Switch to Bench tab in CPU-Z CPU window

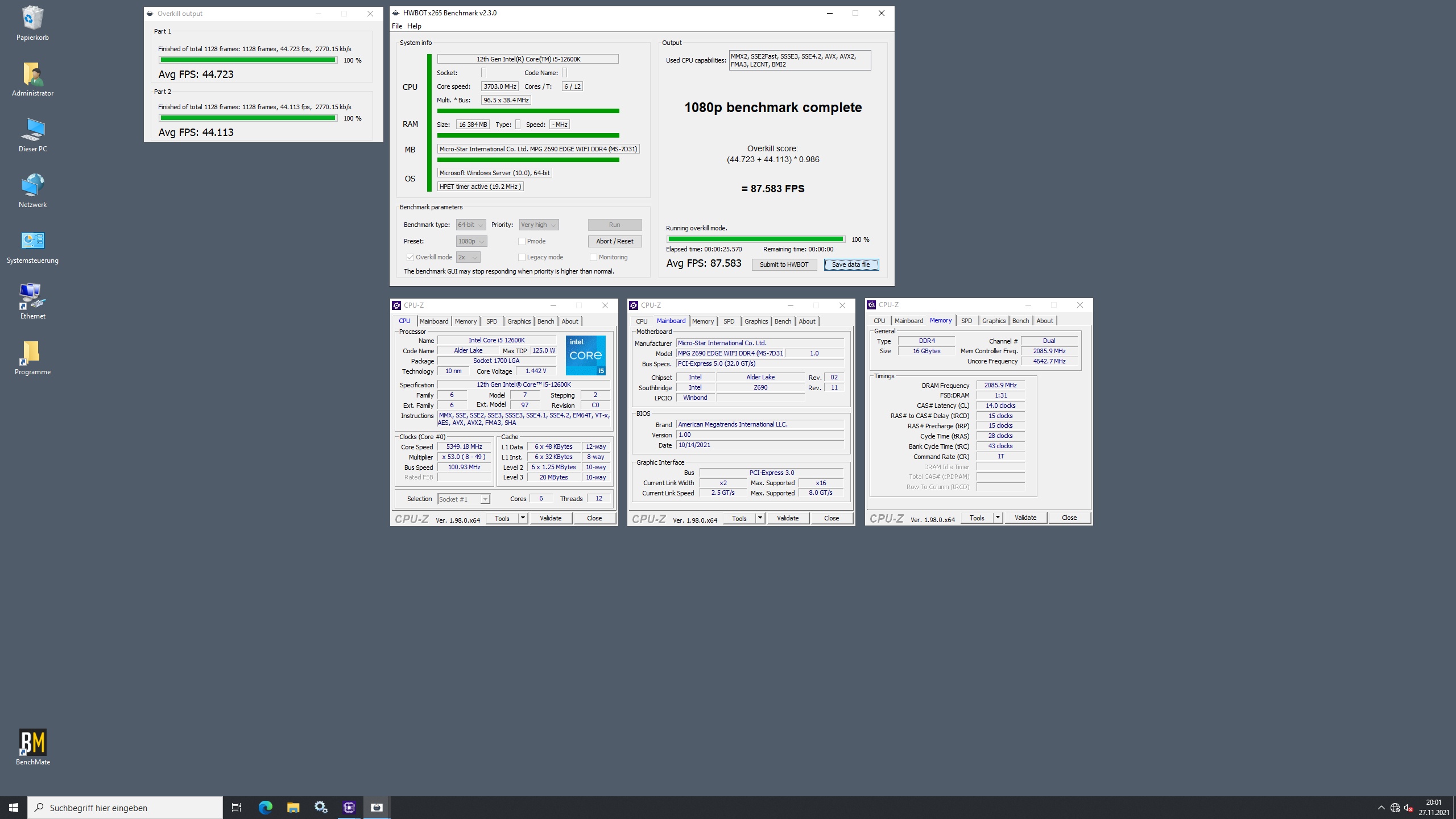[545, 321]
